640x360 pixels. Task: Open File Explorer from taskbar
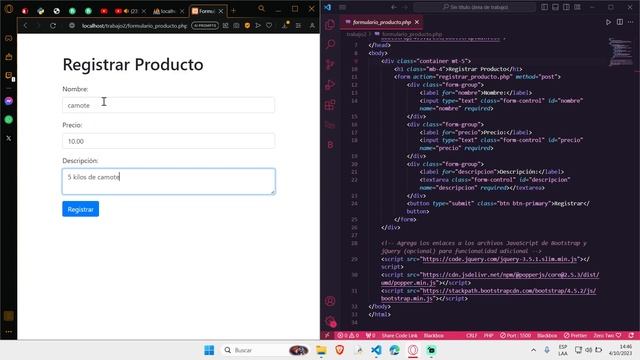point(321,350)
